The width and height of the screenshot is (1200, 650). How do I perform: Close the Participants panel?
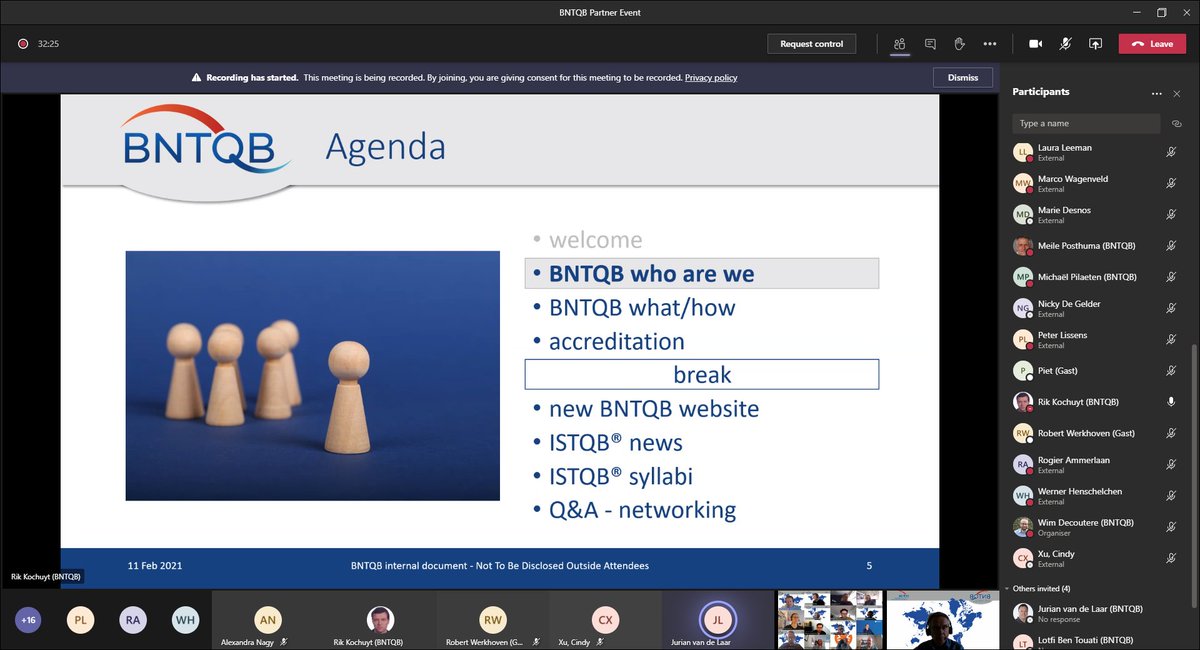[x=1177, y=93]
